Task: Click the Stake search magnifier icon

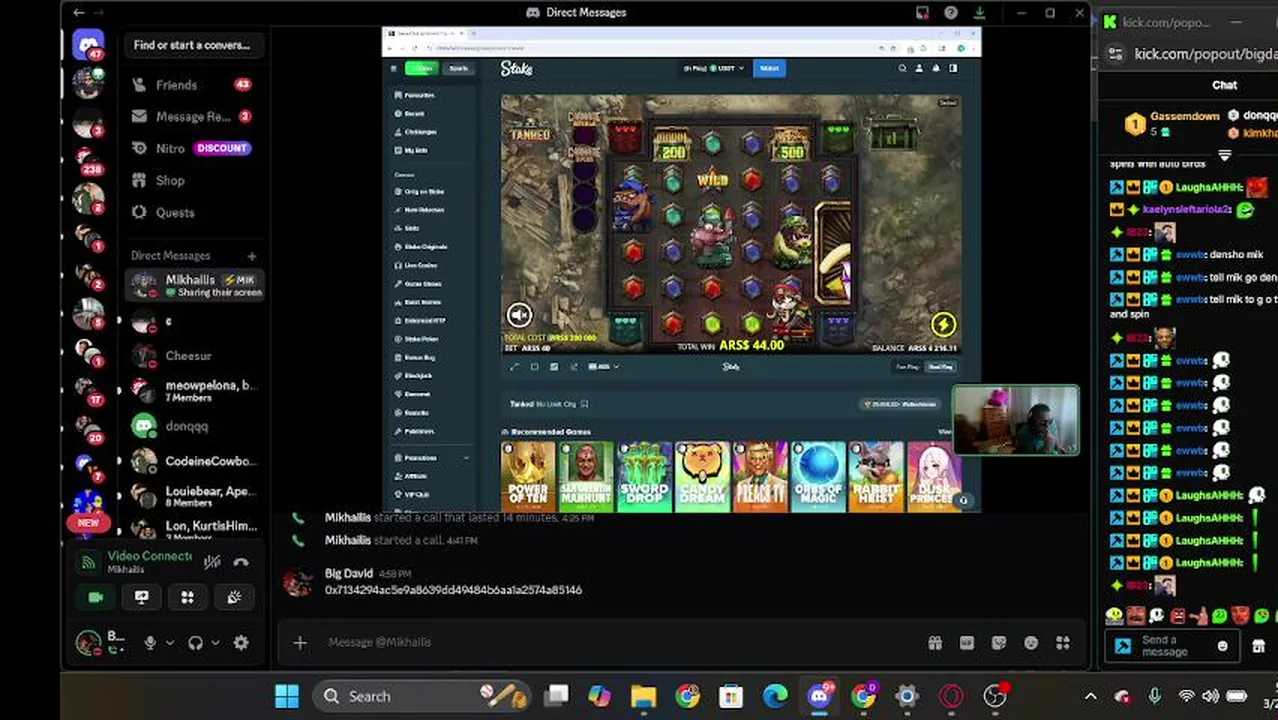Action: click(902, 68)
